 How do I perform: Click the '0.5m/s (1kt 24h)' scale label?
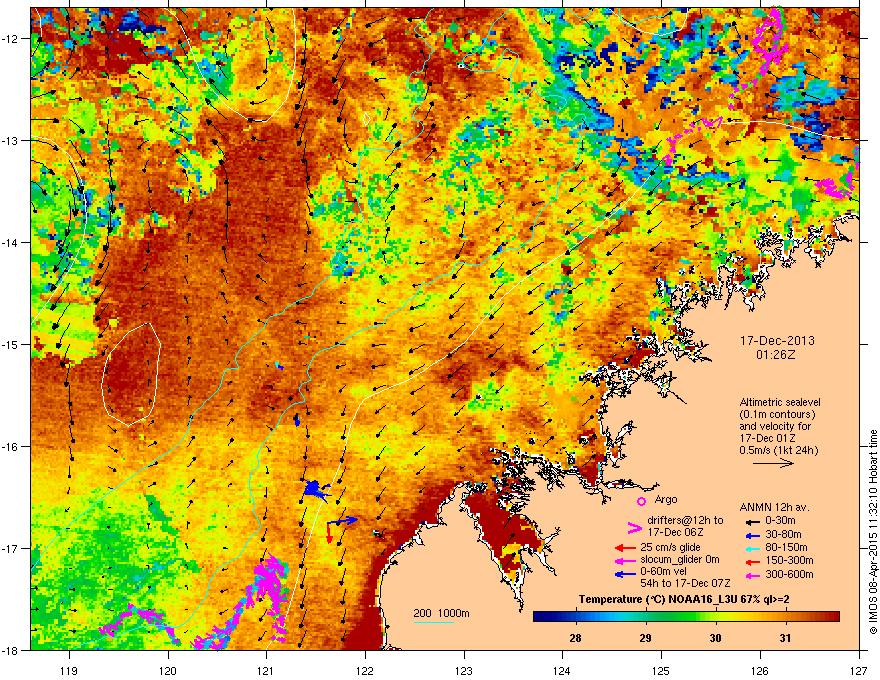point(778,450)
